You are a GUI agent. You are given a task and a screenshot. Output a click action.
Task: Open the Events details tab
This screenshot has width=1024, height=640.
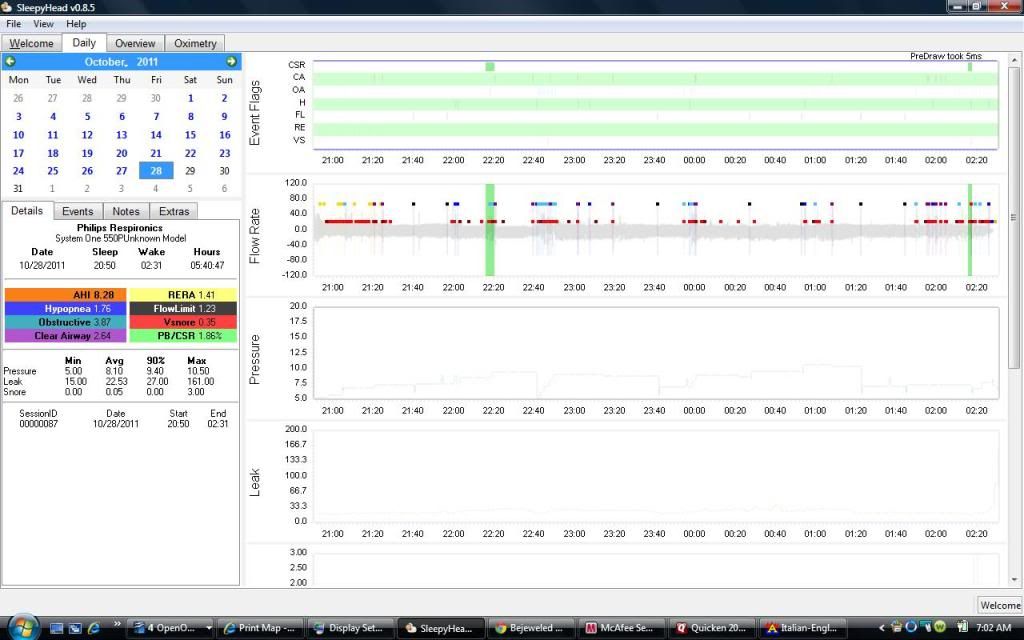point(77,211)
